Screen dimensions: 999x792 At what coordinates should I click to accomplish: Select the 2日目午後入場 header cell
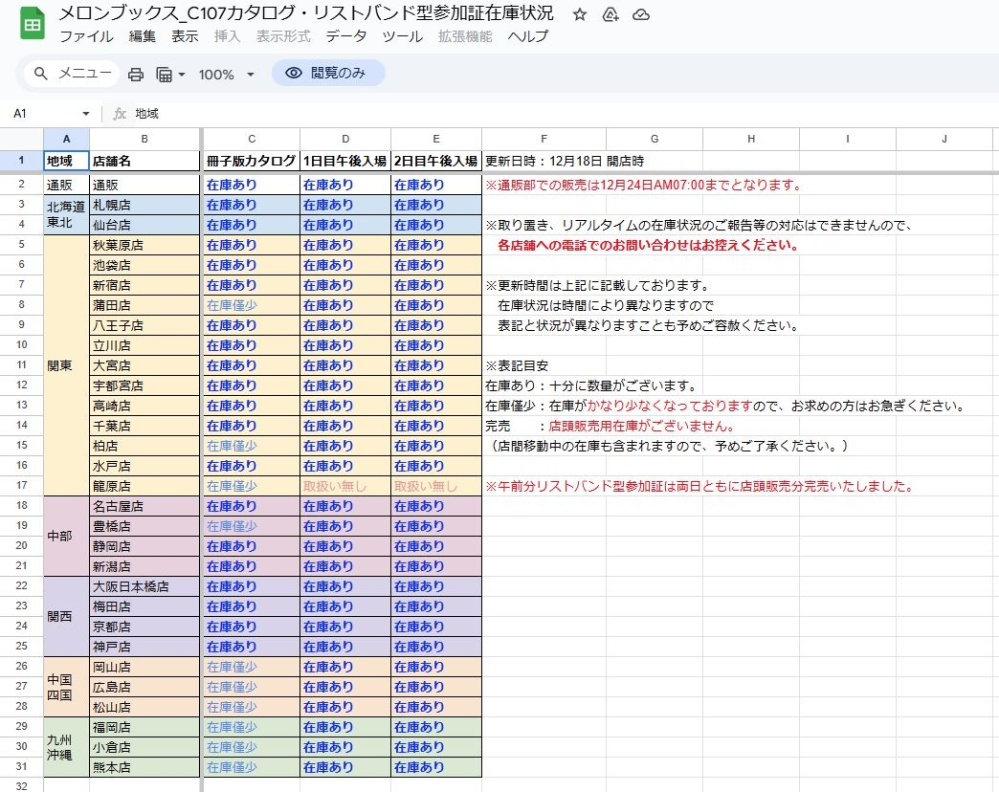(436, 161)
